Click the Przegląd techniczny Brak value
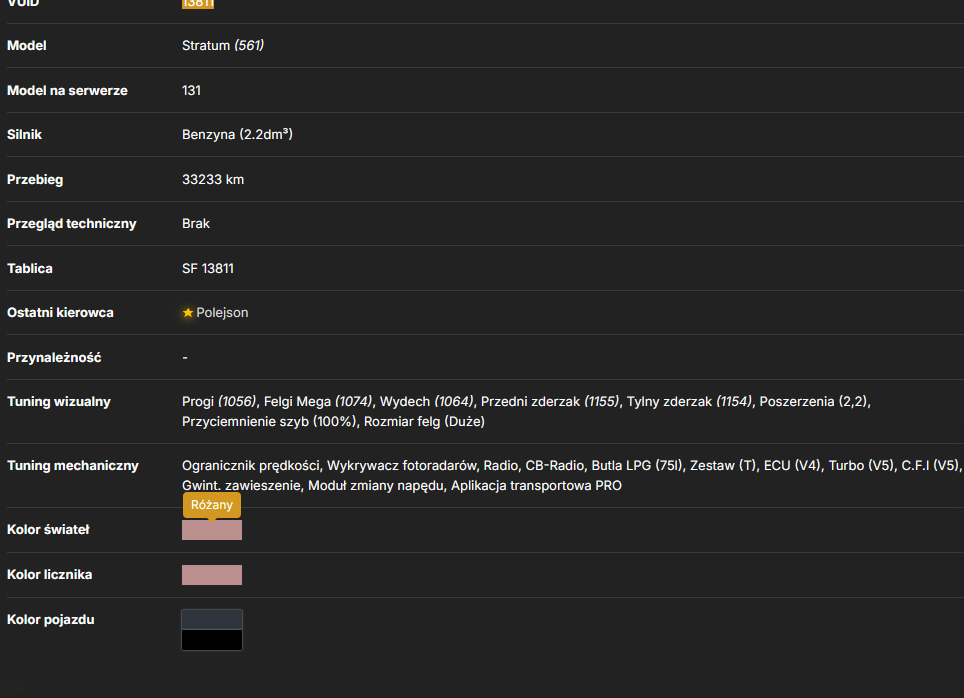The height and width of the screenshot is (698, 964). (196, 224)
